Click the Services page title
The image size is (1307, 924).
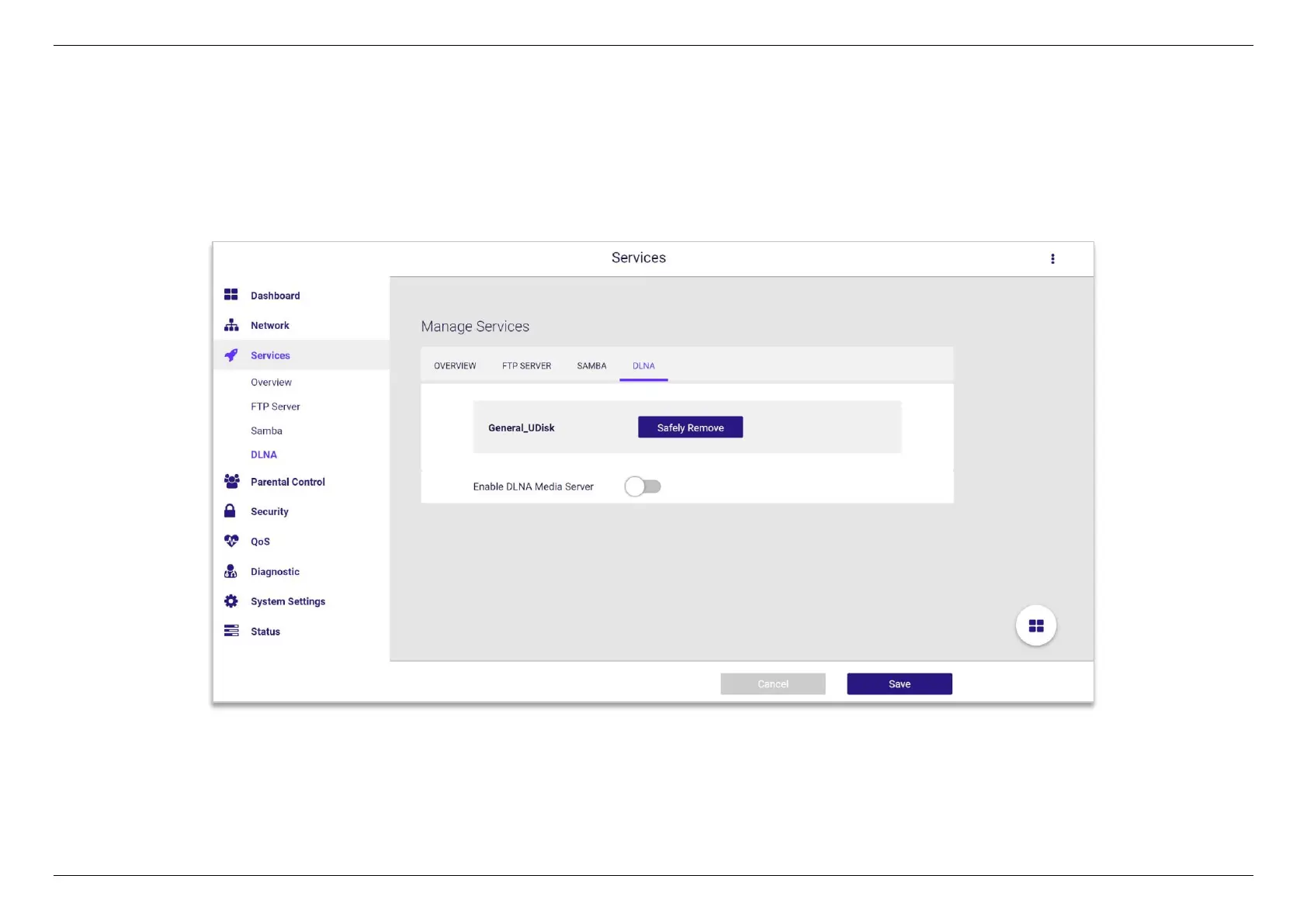[x=638, y=258]
